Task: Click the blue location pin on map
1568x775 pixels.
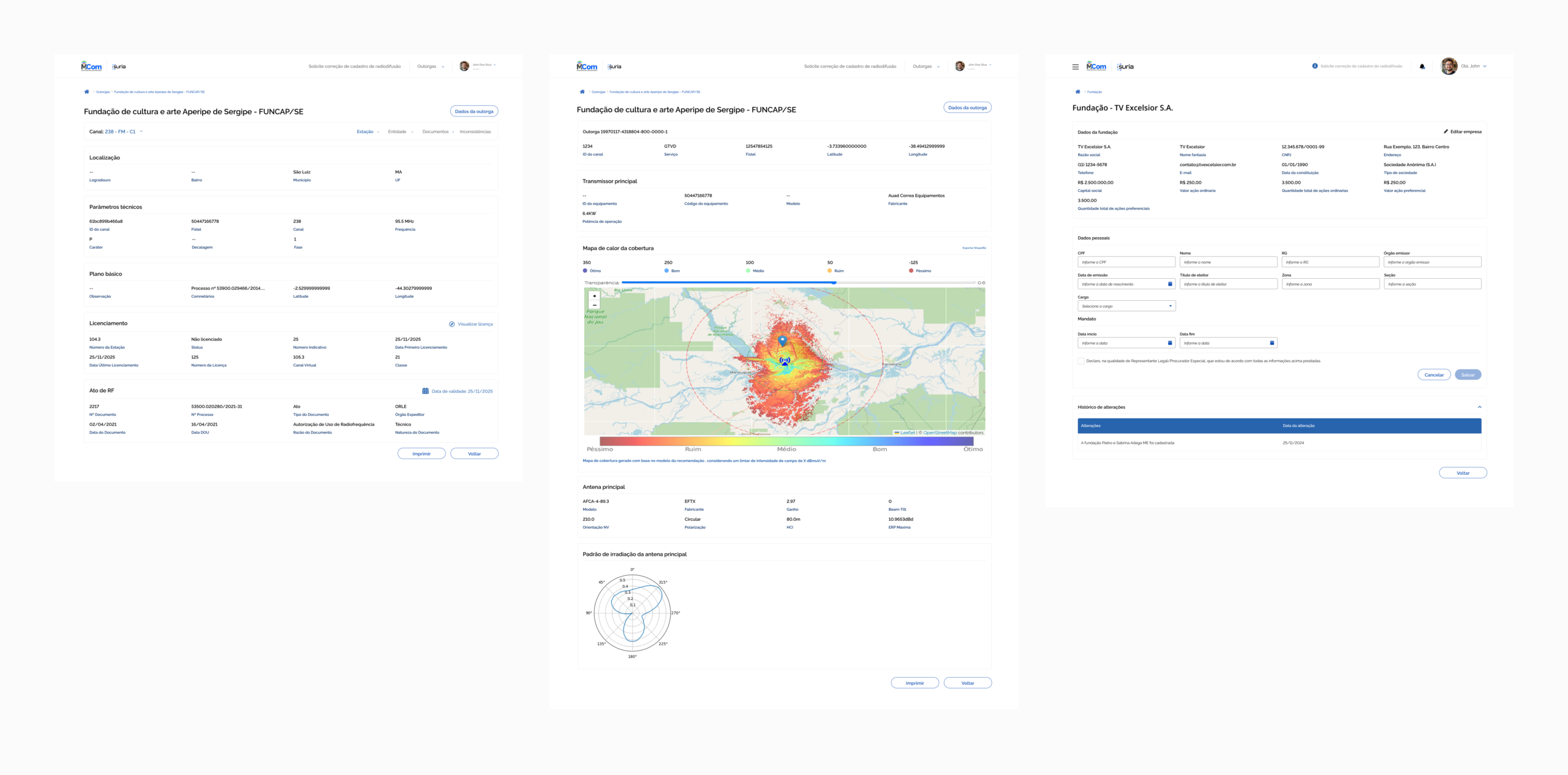Action: tap(782, 339)
